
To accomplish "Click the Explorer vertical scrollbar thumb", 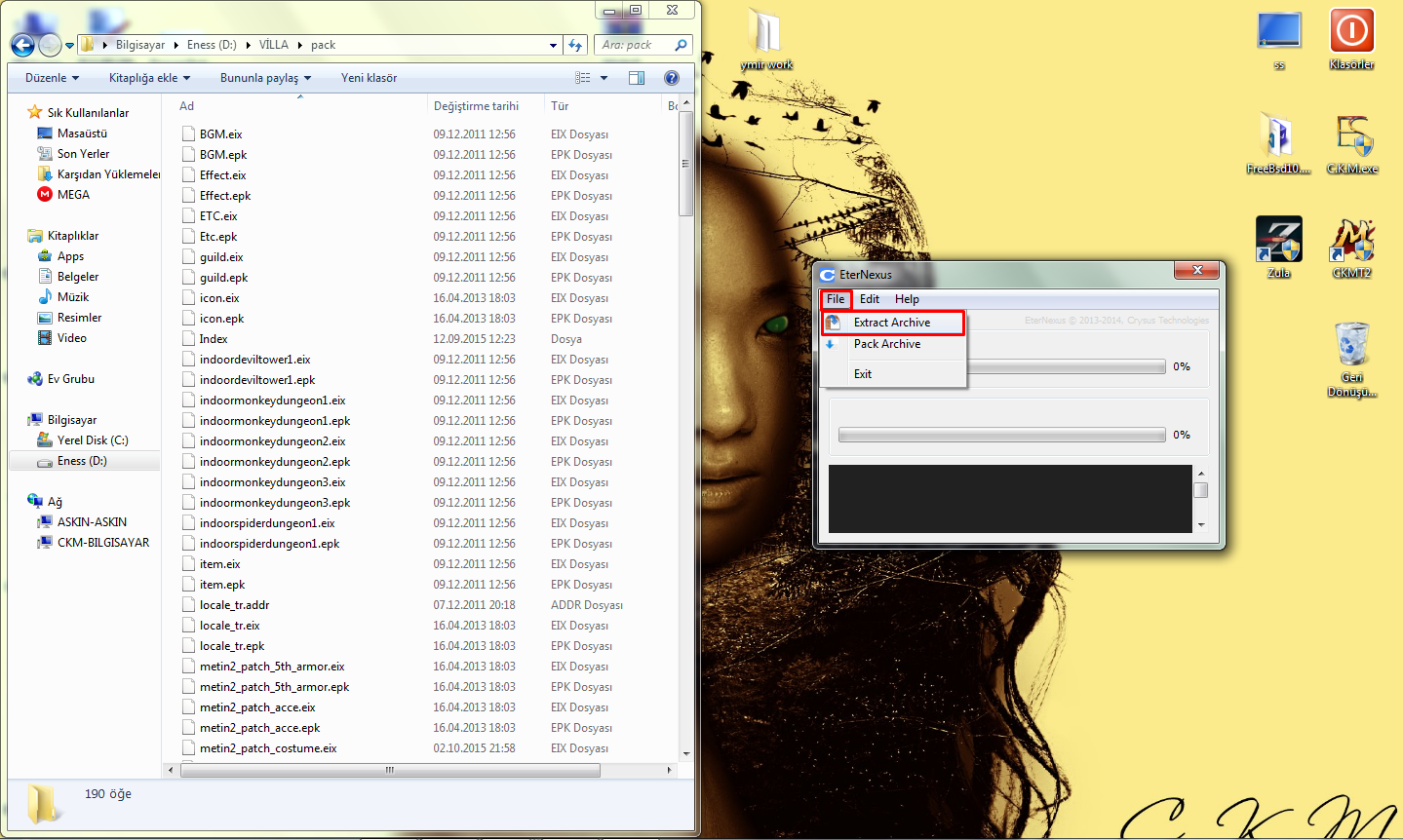I will pyautogui.click(x=686, y=163).
